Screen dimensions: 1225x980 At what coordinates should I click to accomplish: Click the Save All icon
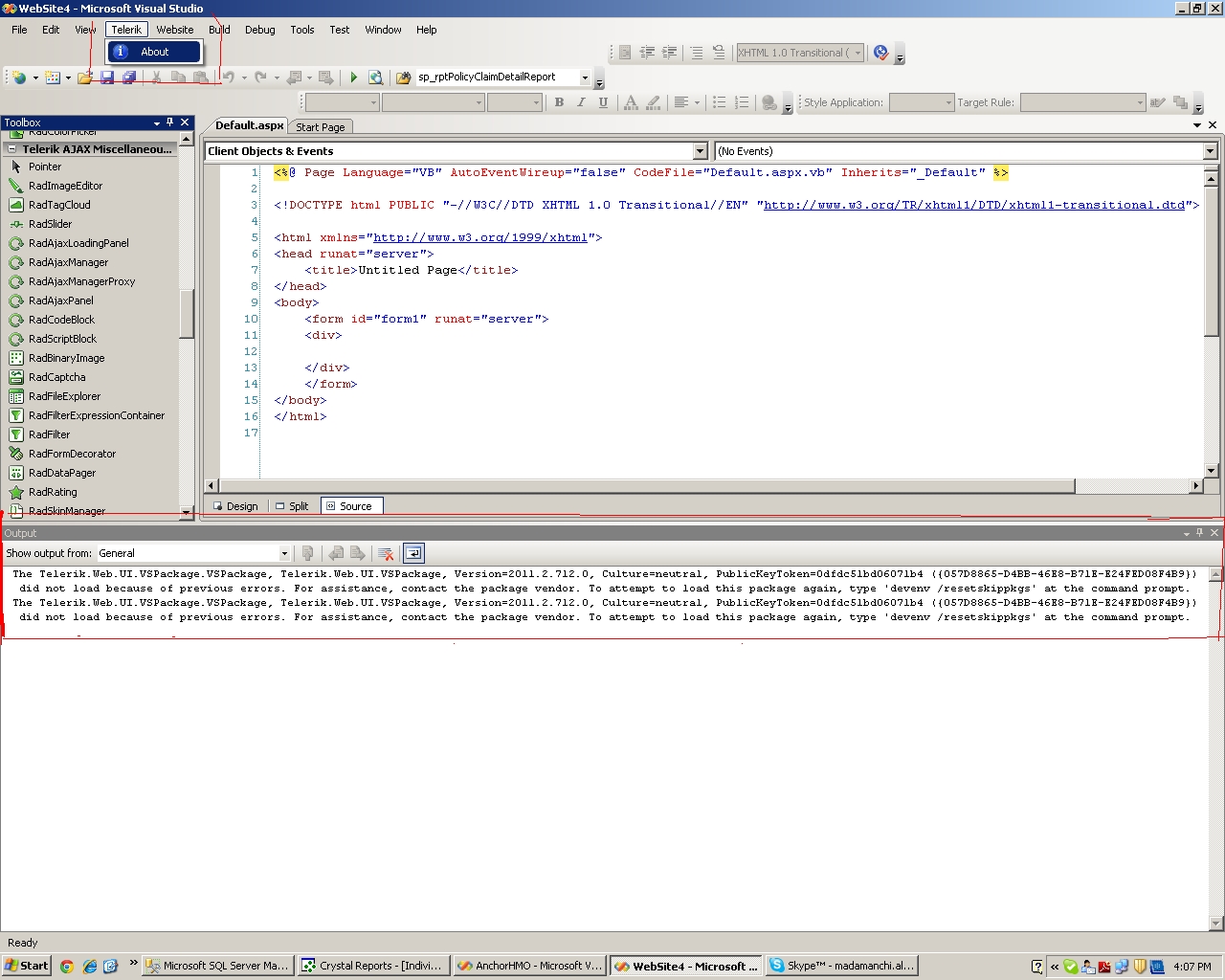point(128,78)
